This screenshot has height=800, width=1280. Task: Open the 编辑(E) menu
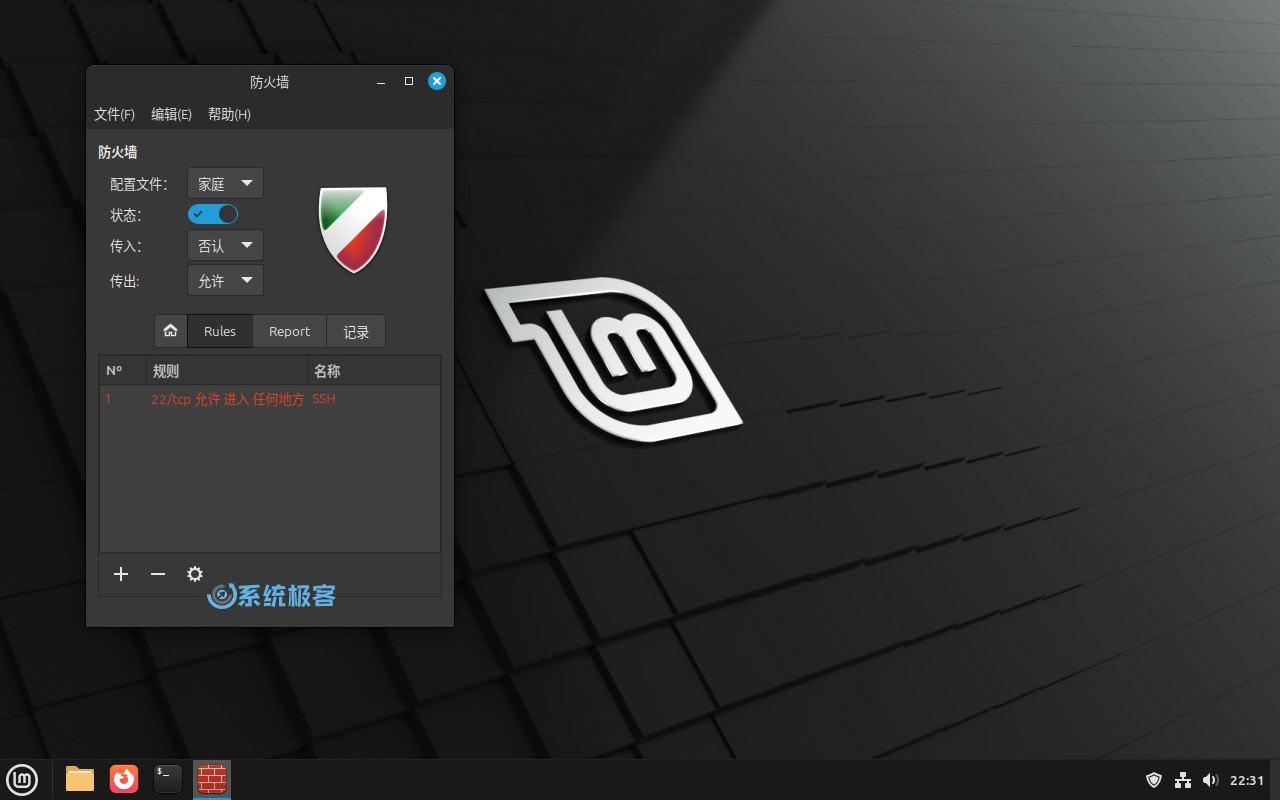[171, 114]
